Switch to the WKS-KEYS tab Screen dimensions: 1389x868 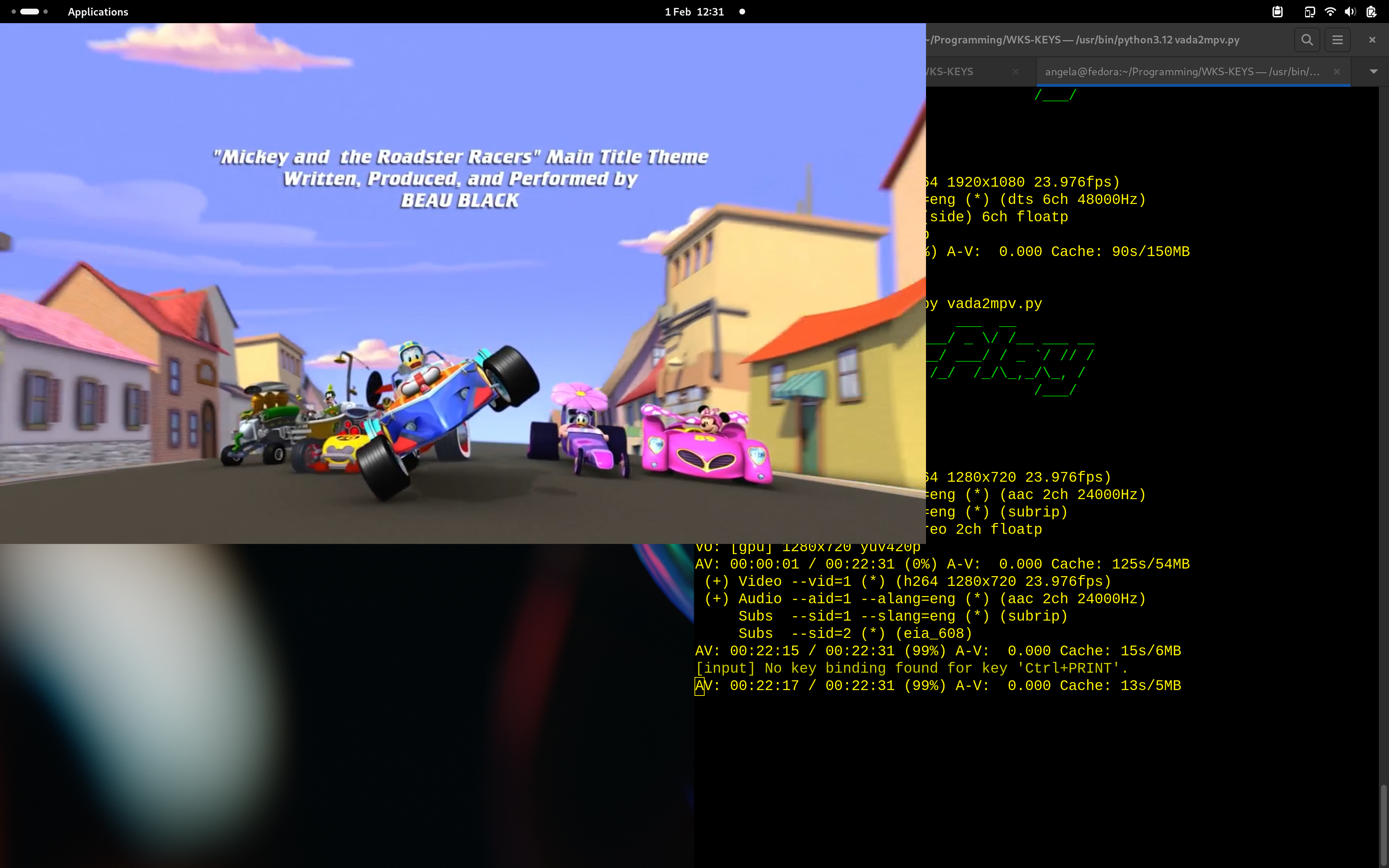pyautogui.click(x=959, y=72)
